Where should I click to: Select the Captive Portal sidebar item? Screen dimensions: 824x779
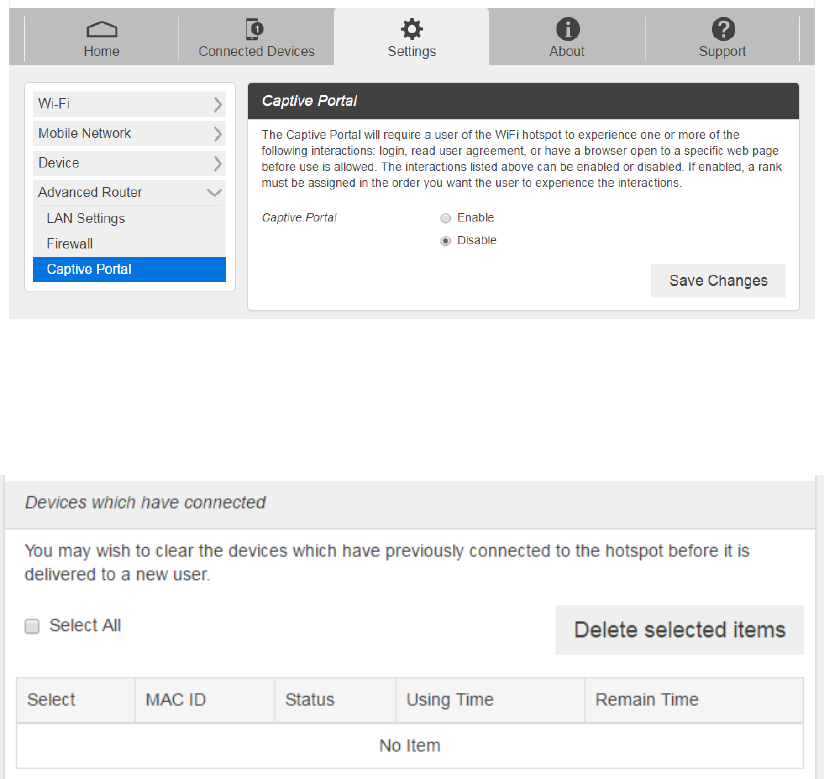pos(89,269)
